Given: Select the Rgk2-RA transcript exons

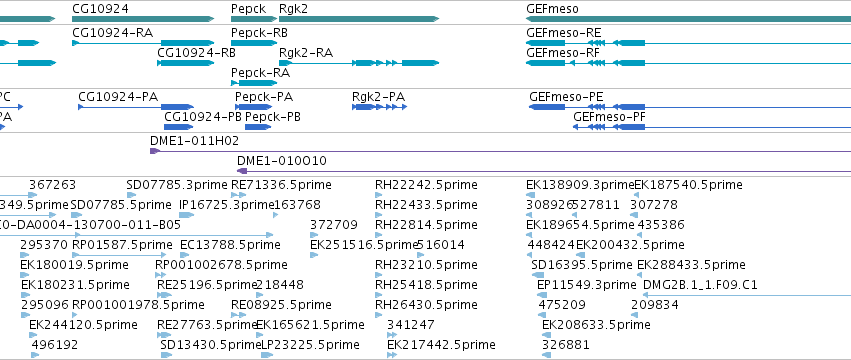Looking at the screenshot, I should (x=359, y=63).
